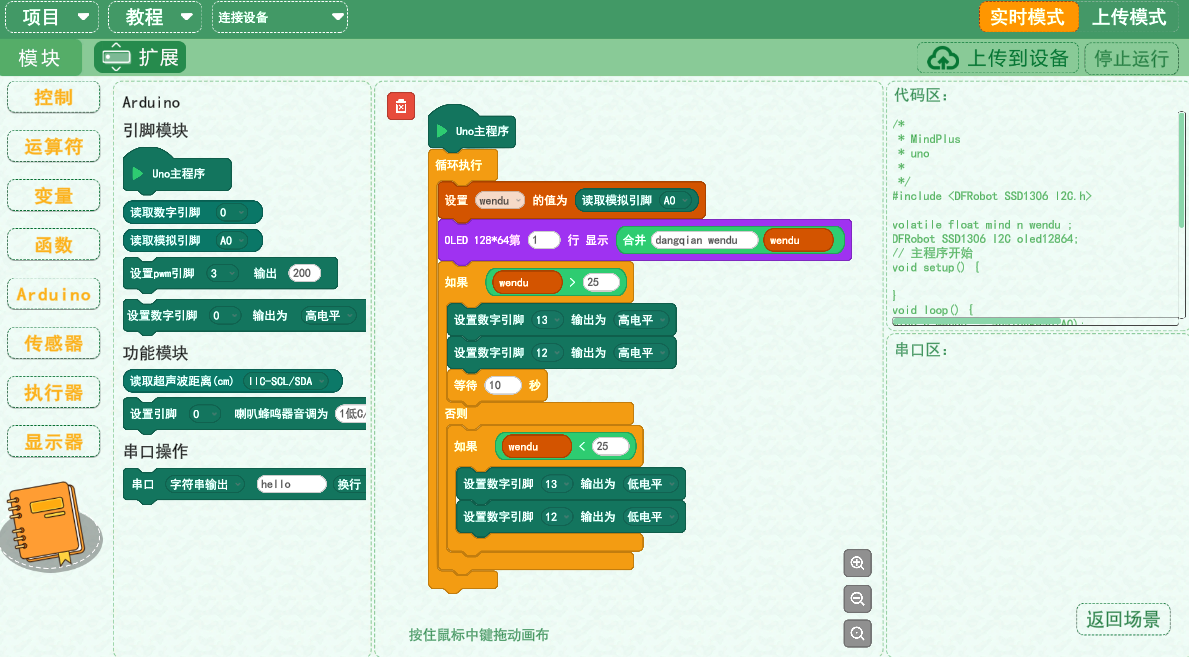Click the 等待 wait block
This screenshot has height=657, width=1189.
(497, 385)
